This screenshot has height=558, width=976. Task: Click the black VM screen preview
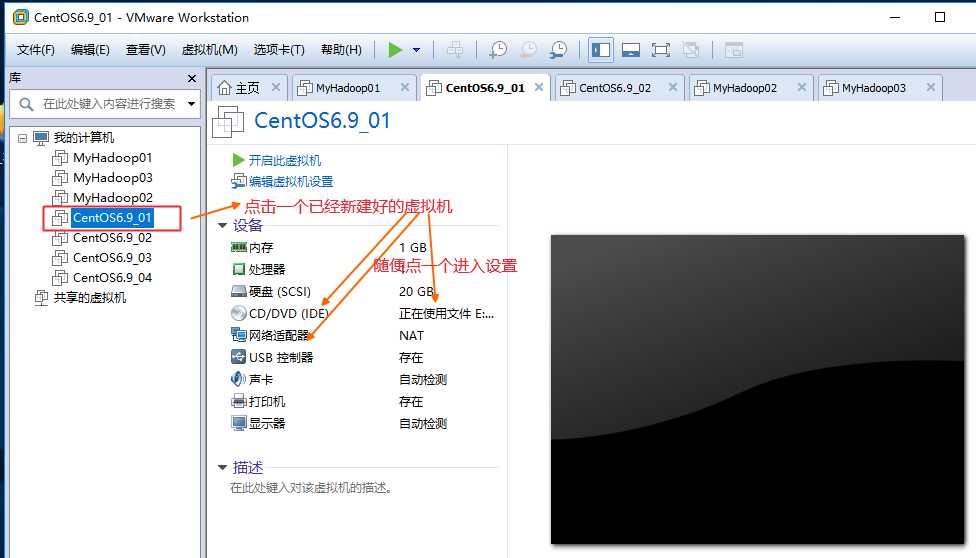tap(758, 389)
